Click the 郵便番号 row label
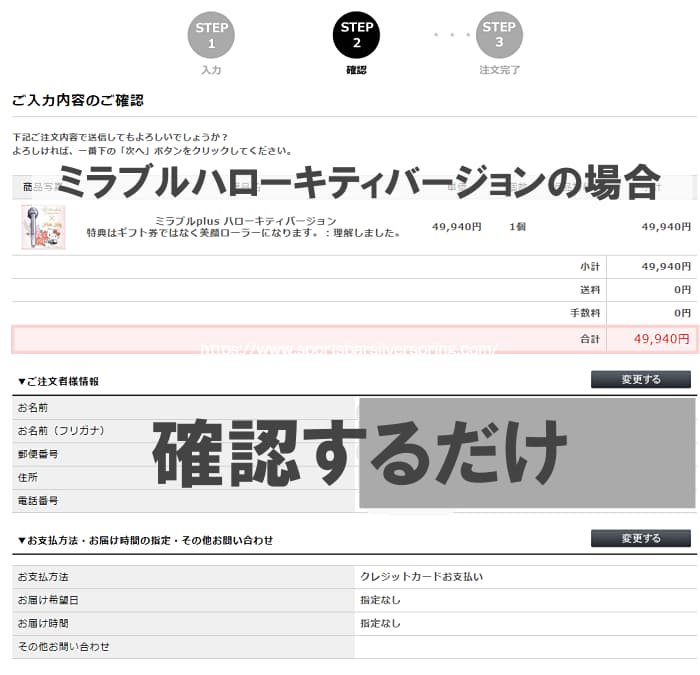 click(38, 454)
